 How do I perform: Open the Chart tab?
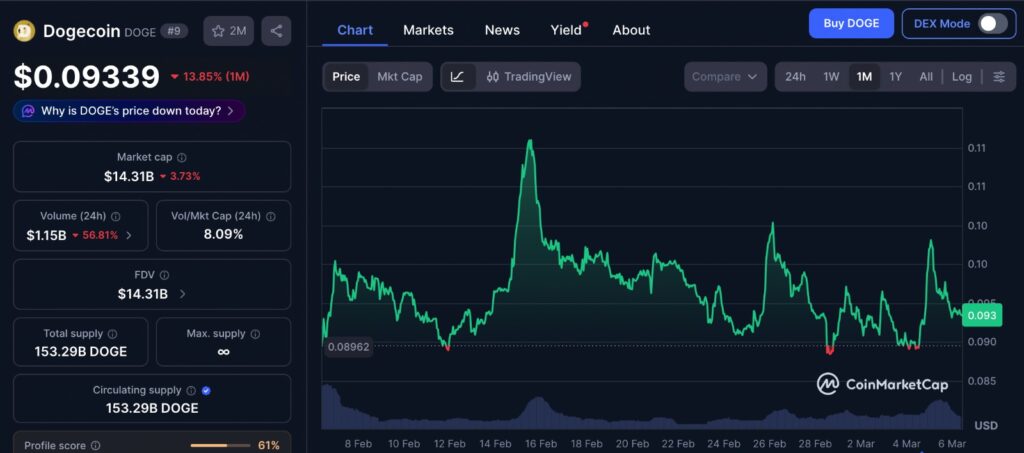(x=355, y=30)
